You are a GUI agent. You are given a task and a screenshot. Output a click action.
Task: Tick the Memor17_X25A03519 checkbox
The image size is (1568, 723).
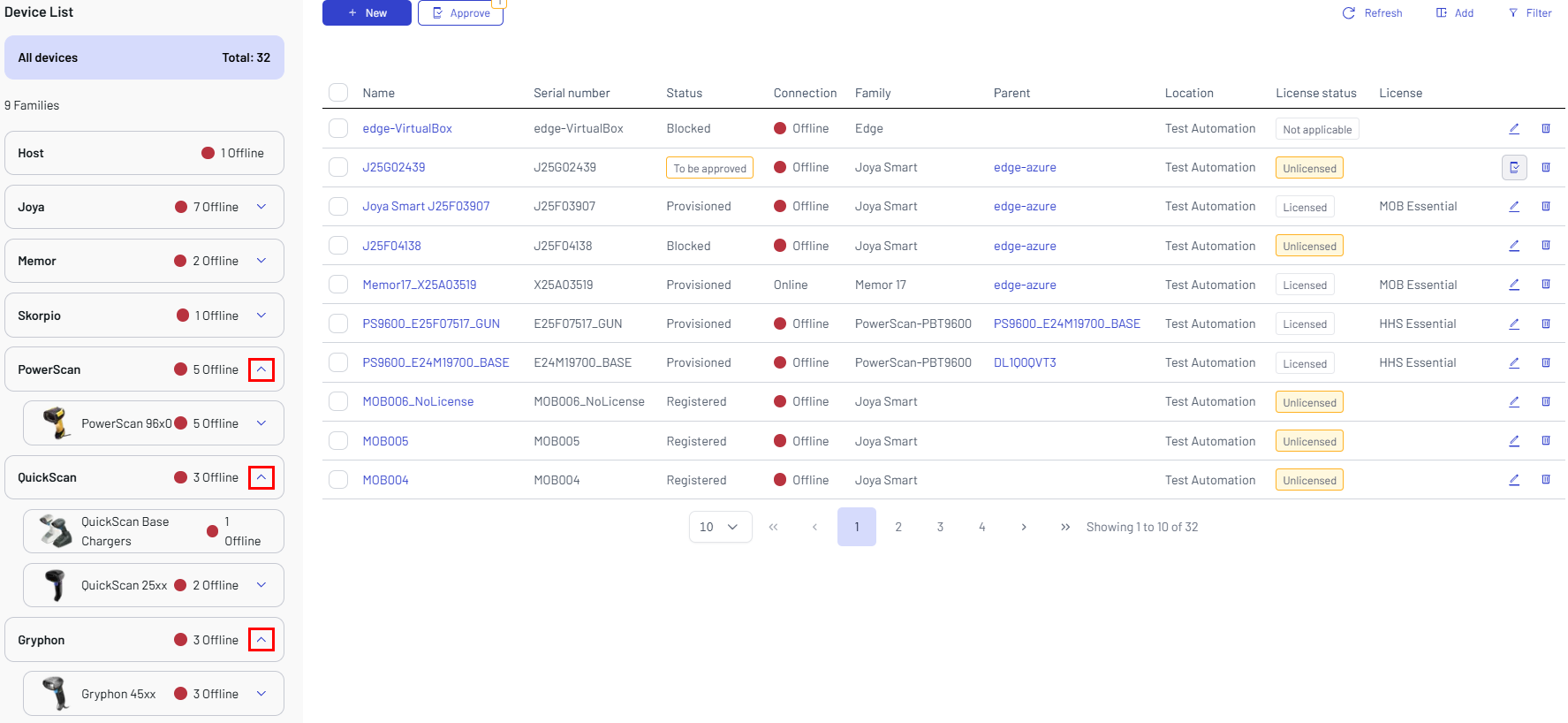pyautogui.click(x=338, y=284)
